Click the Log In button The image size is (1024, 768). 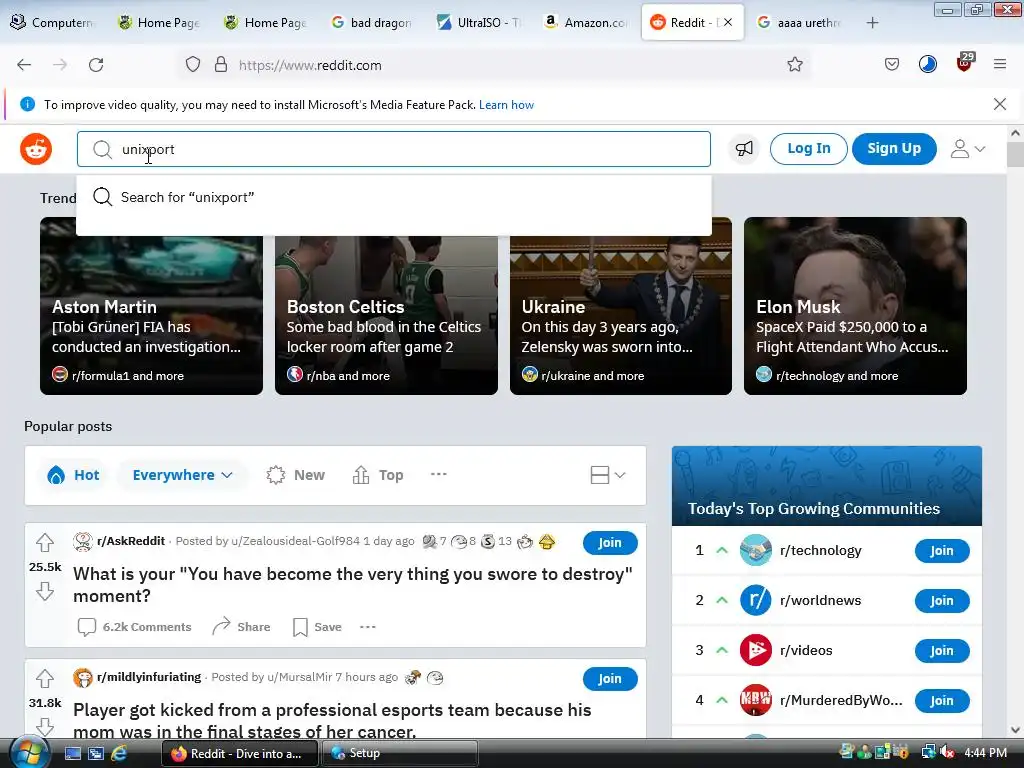click(808, 149)
